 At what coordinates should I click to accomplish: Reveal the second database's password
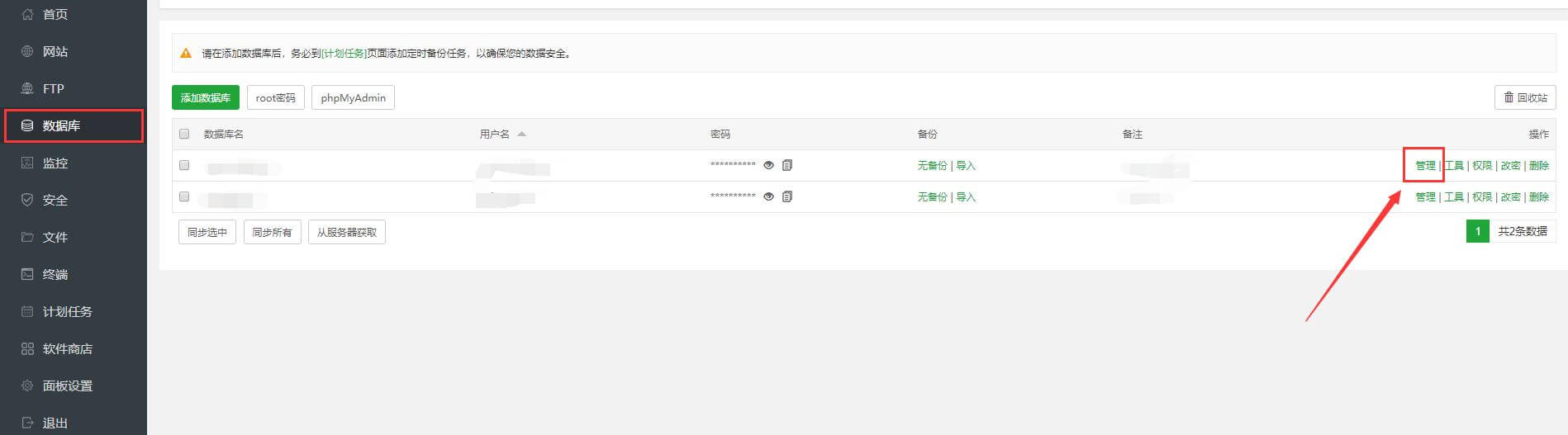pyautogui.click(x=768, y=196)
